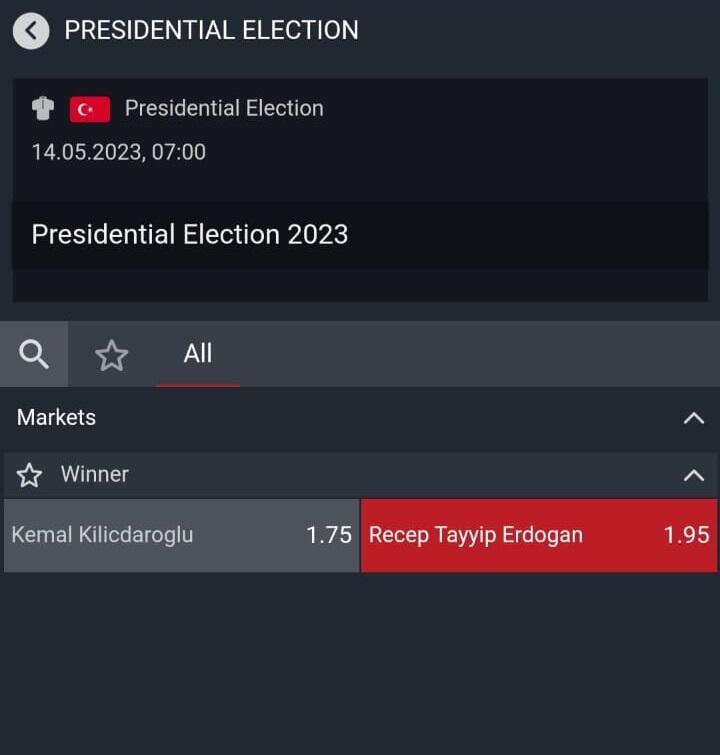Collapse the Winner market chevron

(693, 475)
